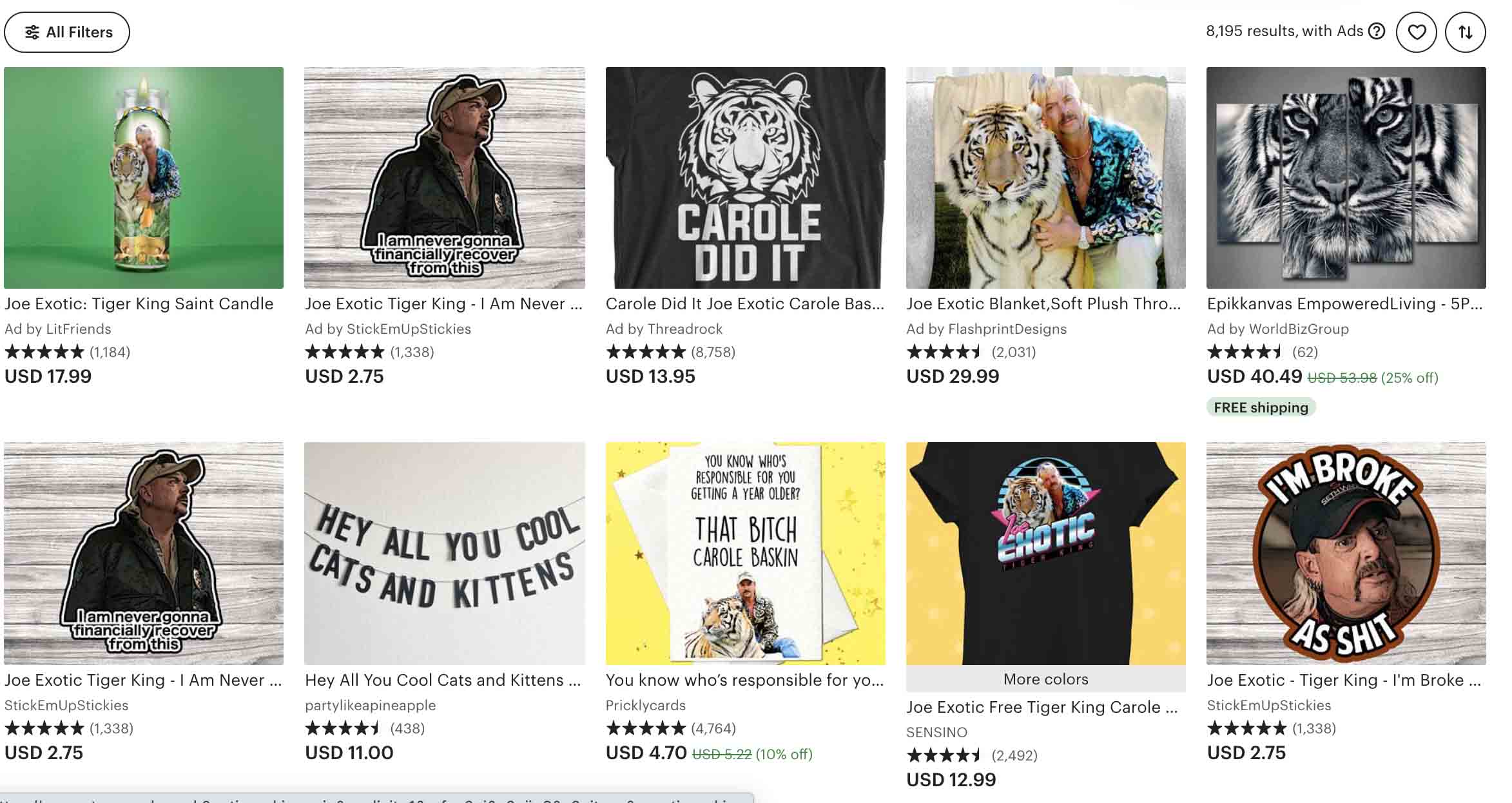This screenshot has height=803, width=1512.
Task: Click the Saint Candle star rating
Action: point(44,352)
